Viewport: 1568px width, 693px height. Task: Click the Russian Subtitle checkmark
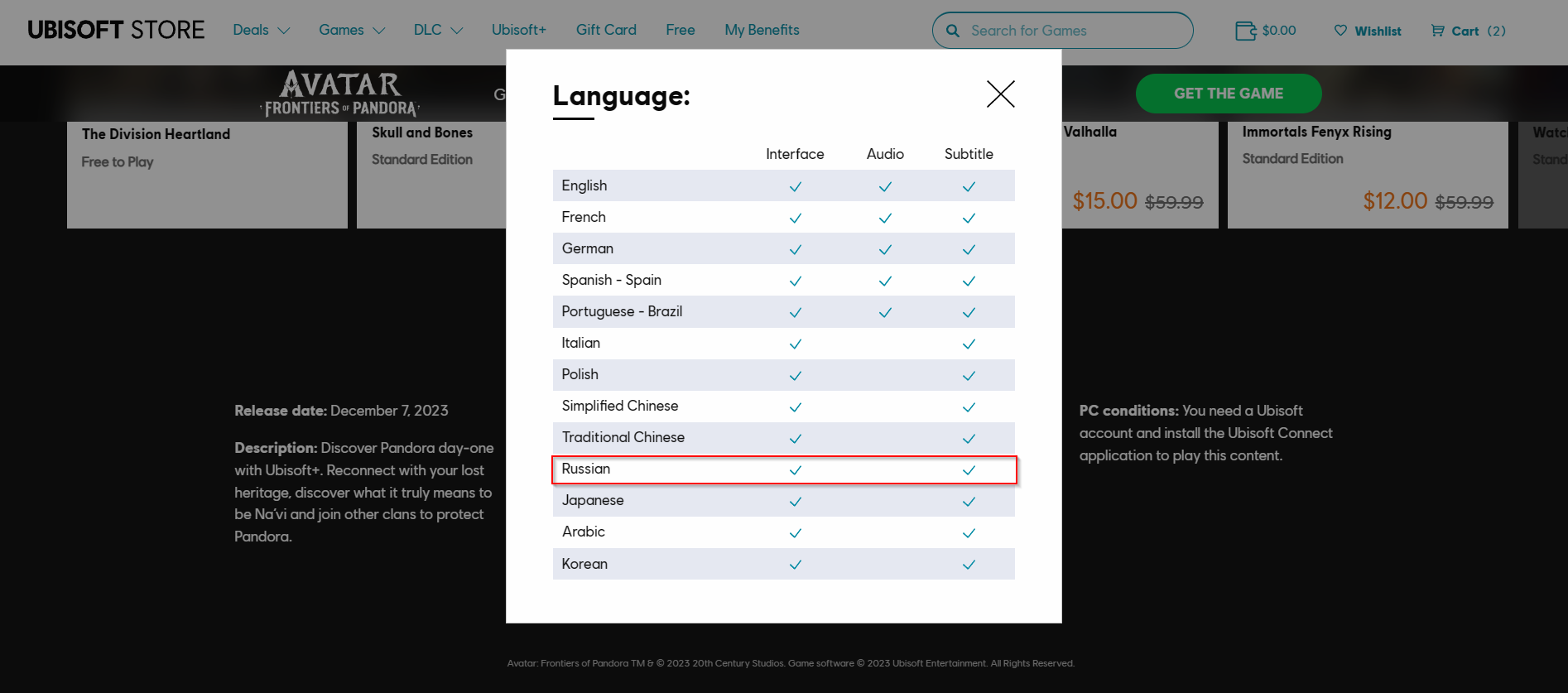click(969, 470)
